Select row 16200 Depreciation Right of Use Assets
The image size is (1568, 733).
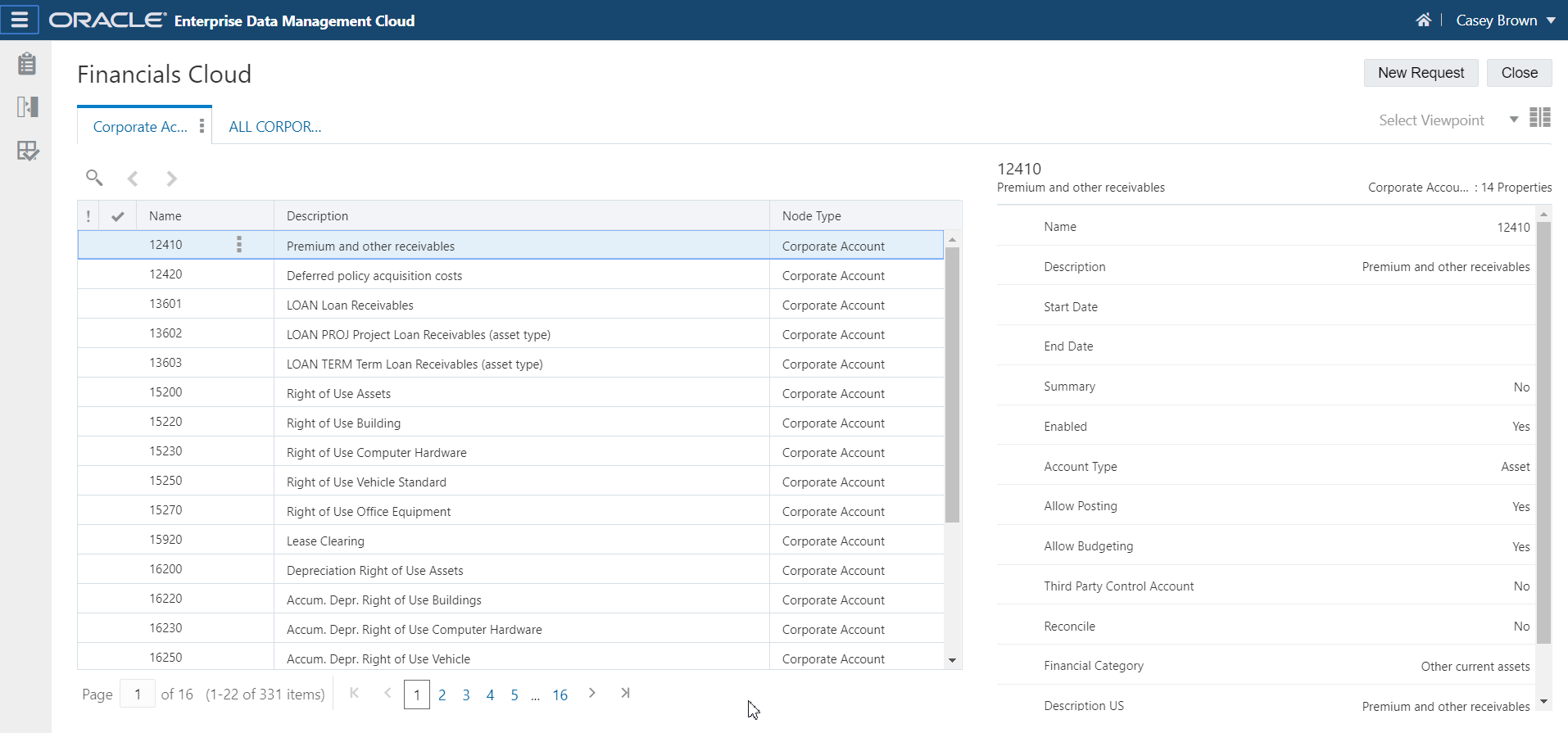tap(510, 570)
